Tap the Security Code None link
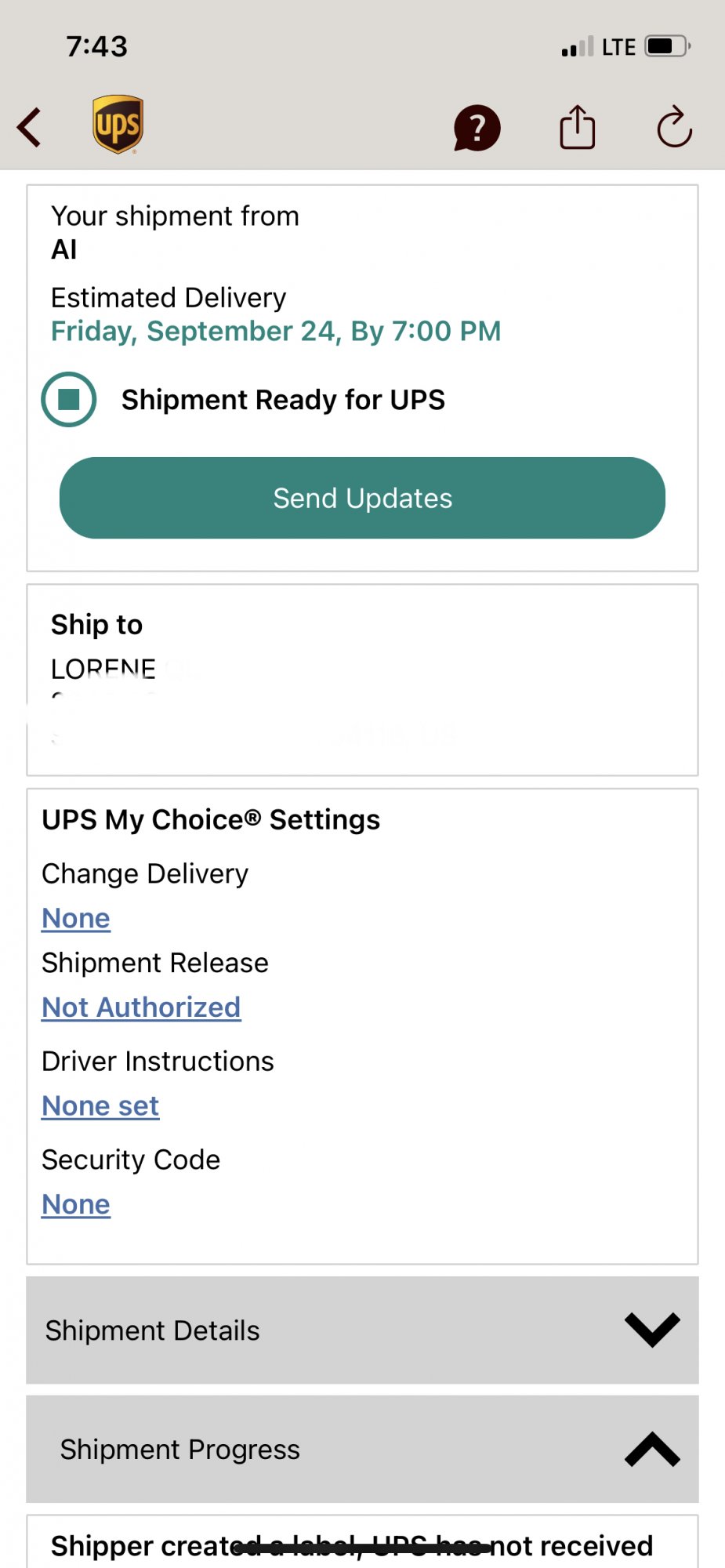Screen dimensions: 725x1568 click(76, 1204)
